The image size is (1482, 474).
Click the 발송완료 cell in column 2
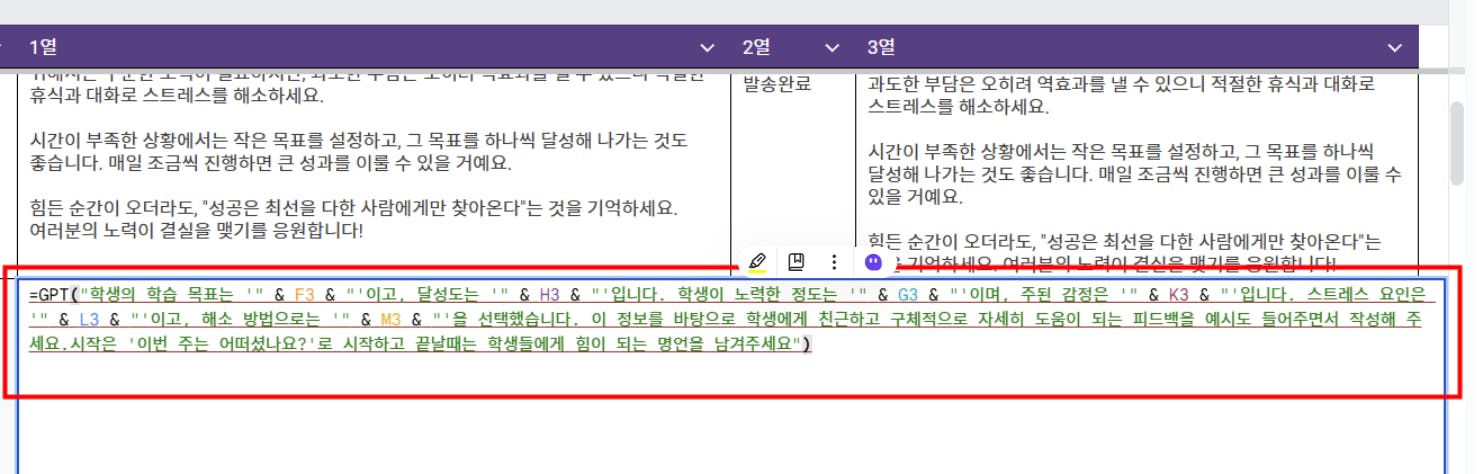(x=777, y=85)
